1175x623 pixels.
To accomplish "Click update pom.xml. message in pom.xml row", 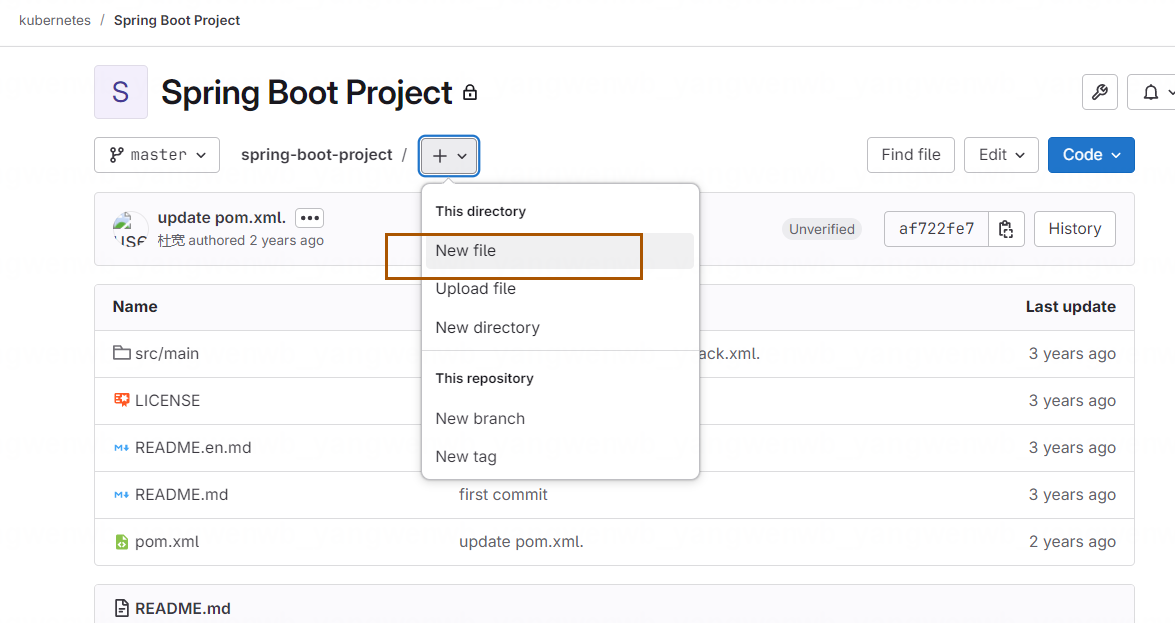I will click(522, 541).
